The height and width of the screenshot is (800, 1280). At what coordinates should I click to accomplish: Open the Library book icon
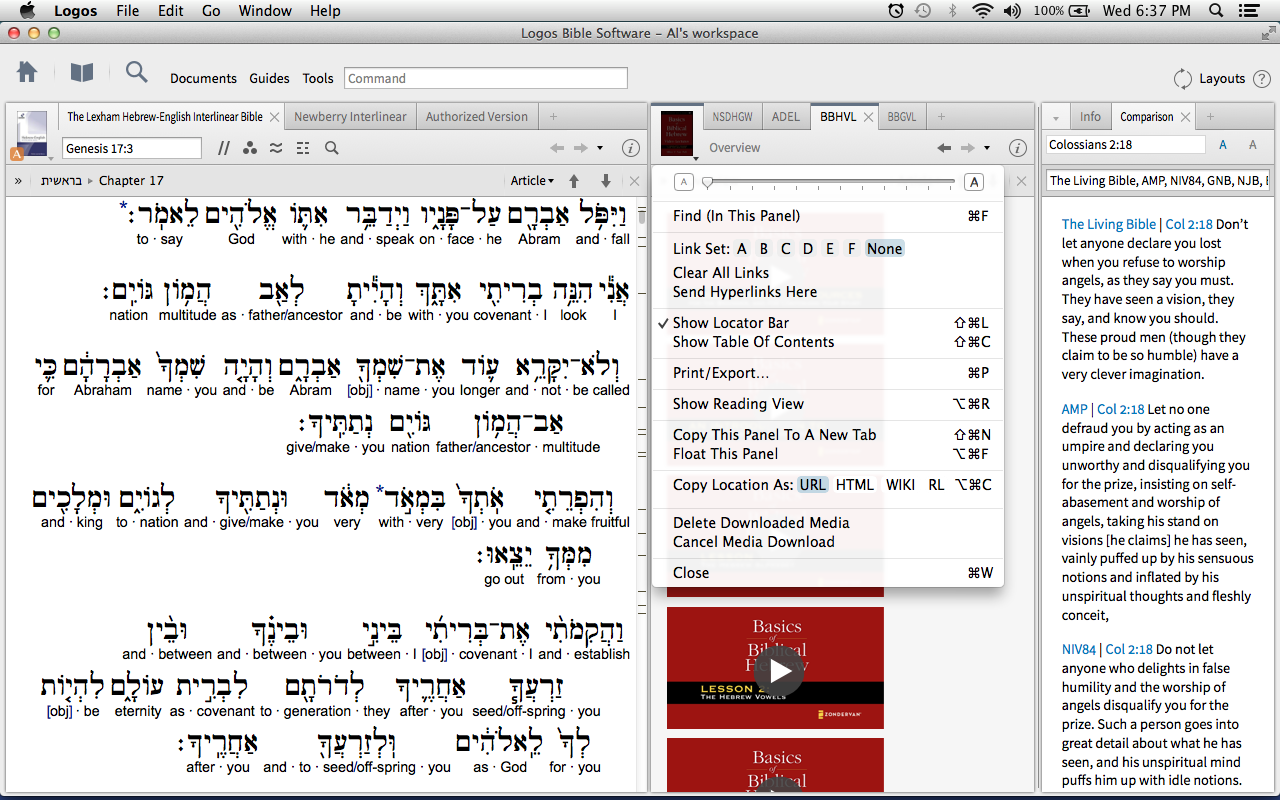[81, 72]
